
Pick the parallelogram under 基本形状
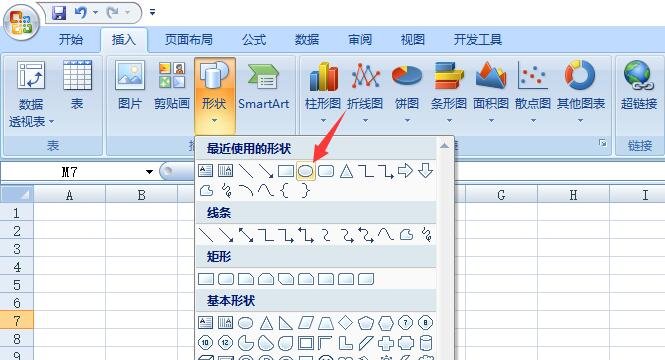[x=306, y=323]
